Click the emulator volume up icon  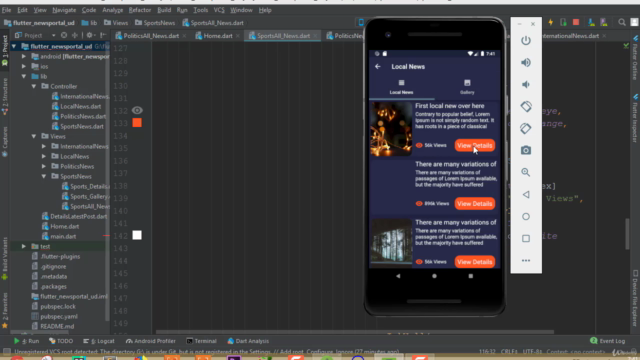[x=526, y=62]
